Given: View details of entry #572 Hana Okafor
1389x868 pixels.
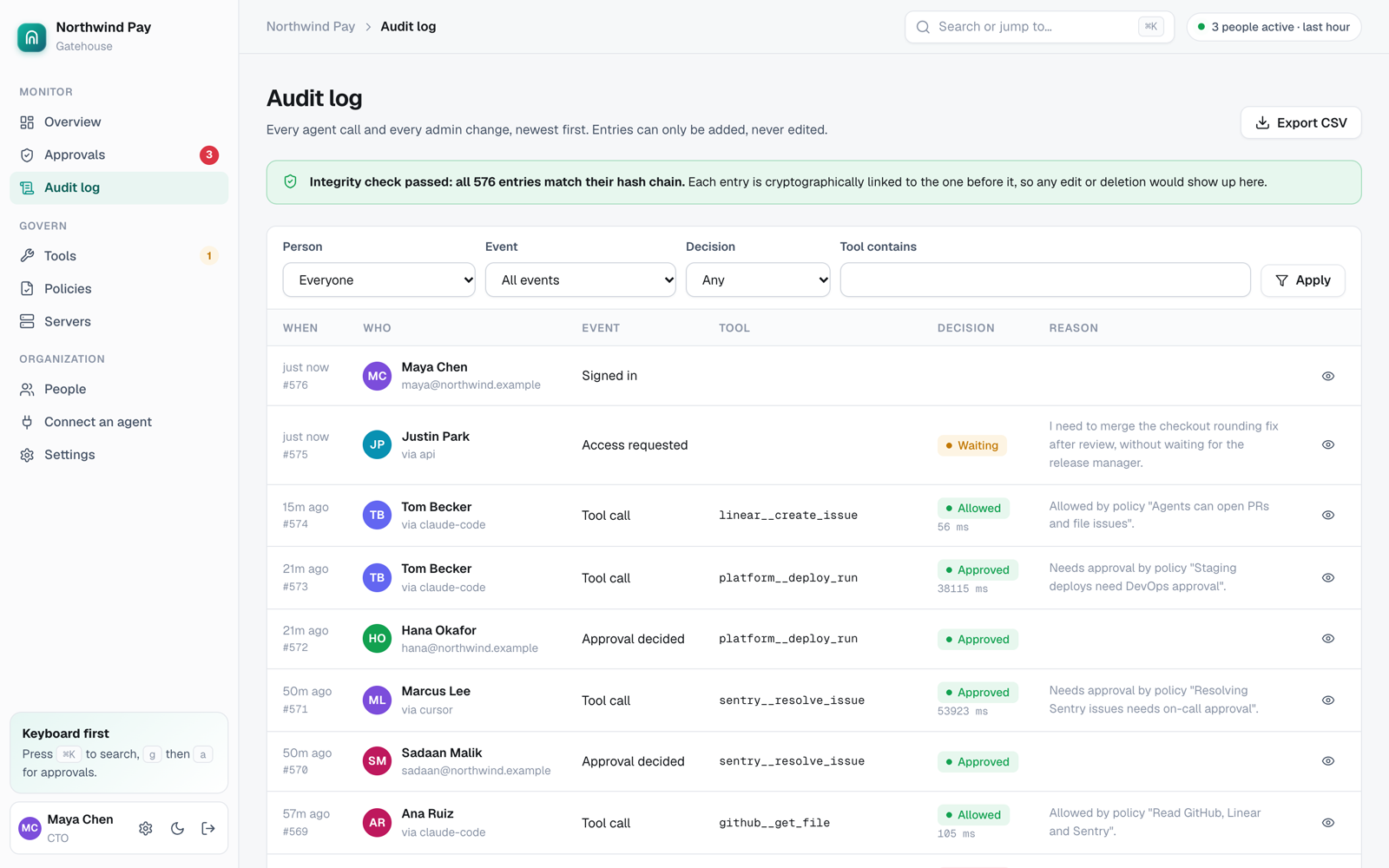Looking at the screenshot, I should [x=1328, y=639].
